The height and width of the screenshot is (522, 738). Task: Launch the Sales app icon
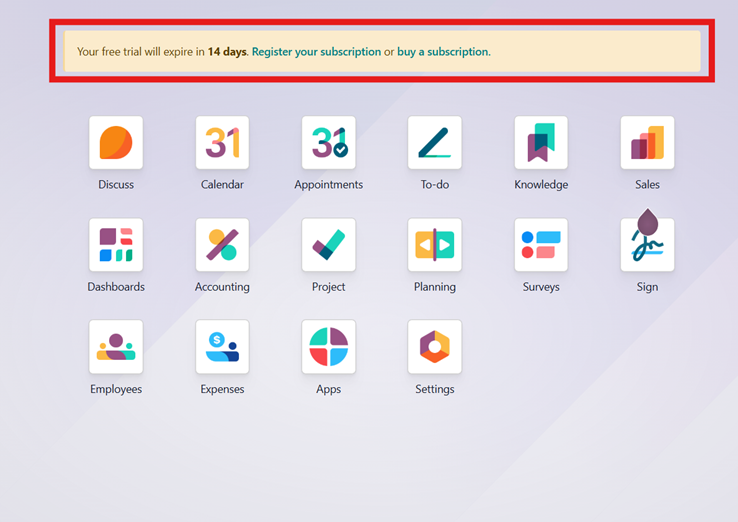pyautogui.click(x=647, y=143)
